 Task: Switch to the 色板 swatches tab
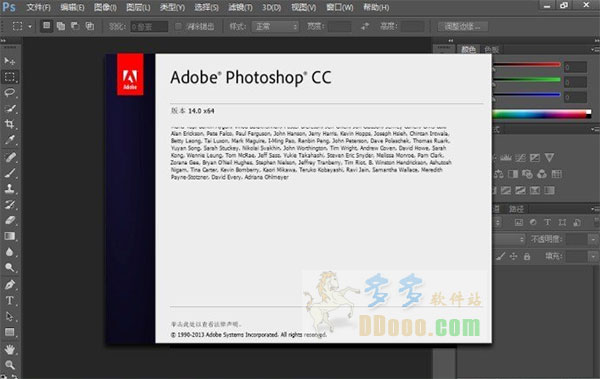pyautogui.click(x=492, y=49)
